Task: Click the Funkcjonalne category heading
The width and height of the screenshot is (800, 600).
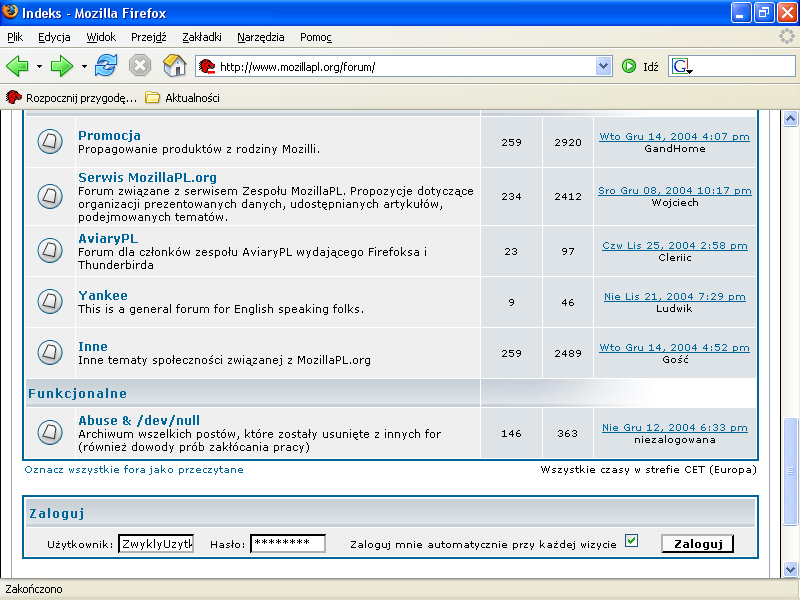Action: tap(78, 393)
